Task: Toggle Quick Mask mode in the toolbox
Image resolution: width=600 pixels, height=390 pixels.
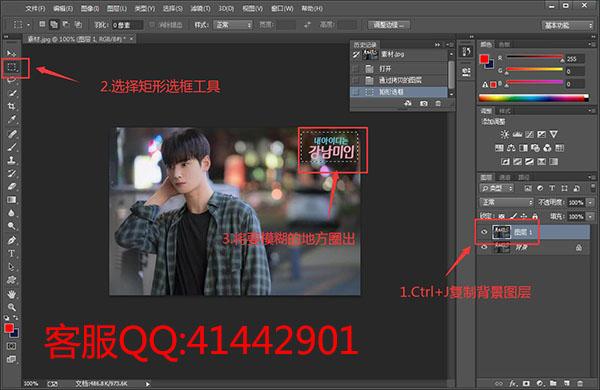Action: [11, 346]
